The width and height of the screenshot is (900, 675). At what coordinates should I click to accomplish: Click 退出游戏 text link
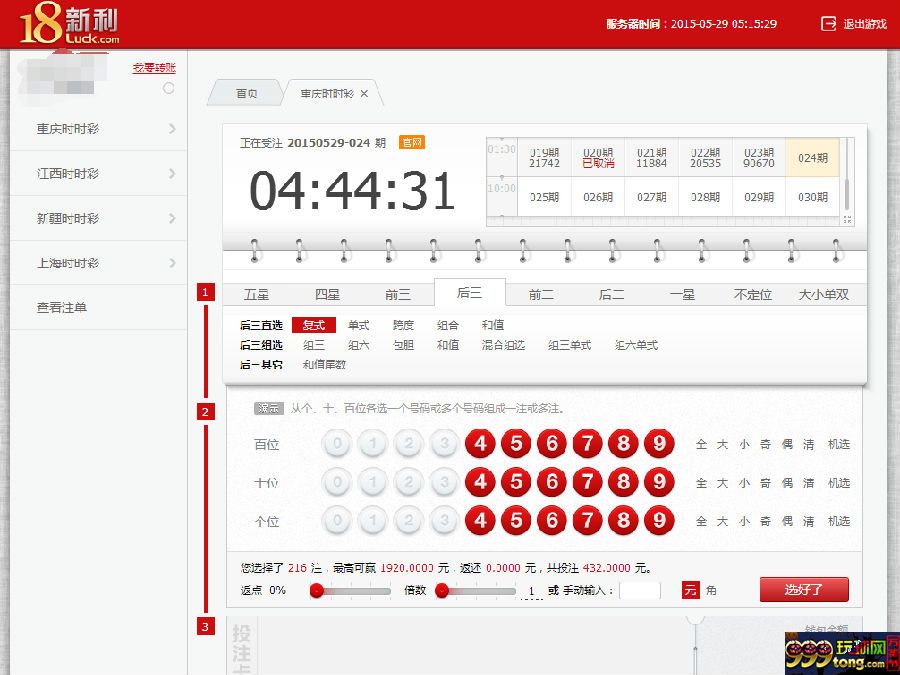(865, 24)
